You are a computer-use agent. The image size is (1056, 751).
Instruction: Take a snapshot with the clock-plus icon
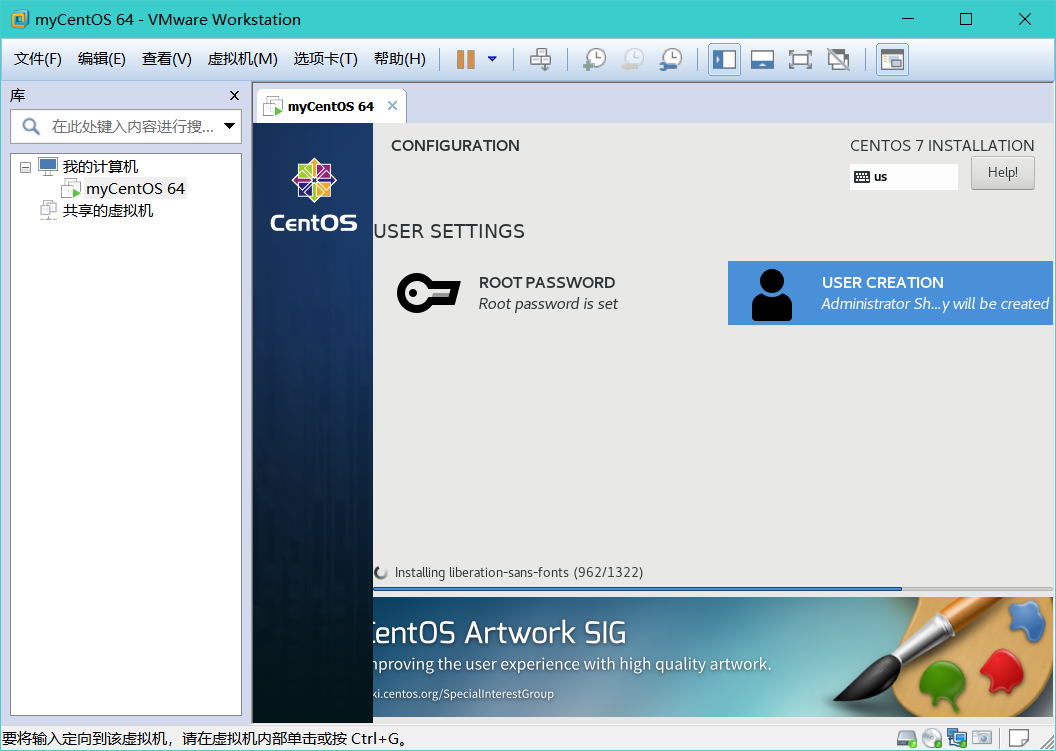594,59
